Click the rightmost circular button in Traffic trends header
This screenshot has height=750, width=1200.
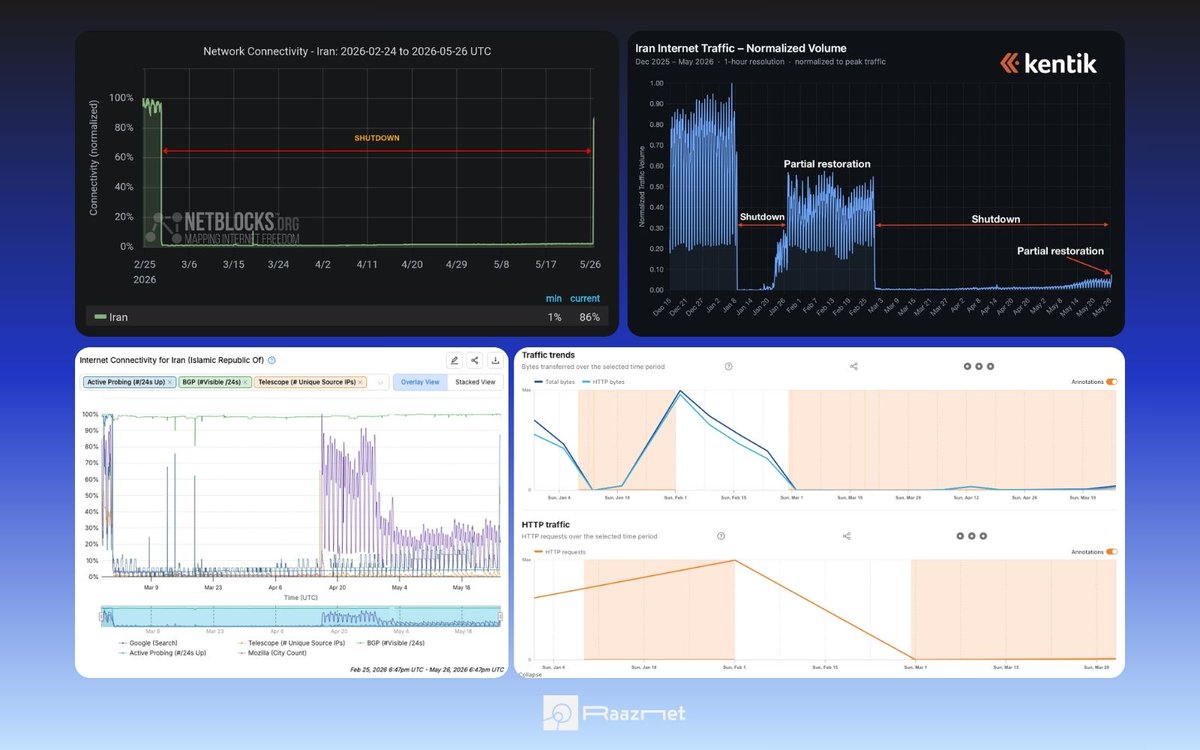click(991, 366)
